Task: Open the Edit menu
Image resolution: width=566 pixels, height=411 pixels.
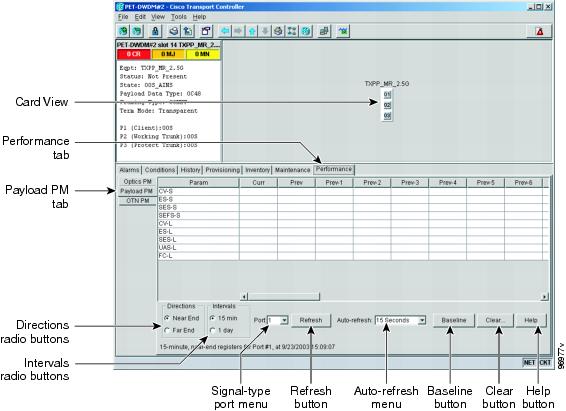Action: (140, 17)
